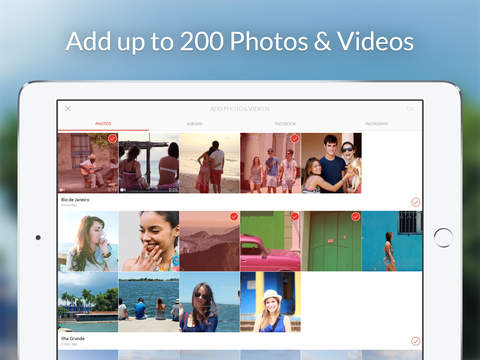This screenshot has height=360, width=480.
Task: Uncheck the pink car photo
Action: [x=295, y=216]
